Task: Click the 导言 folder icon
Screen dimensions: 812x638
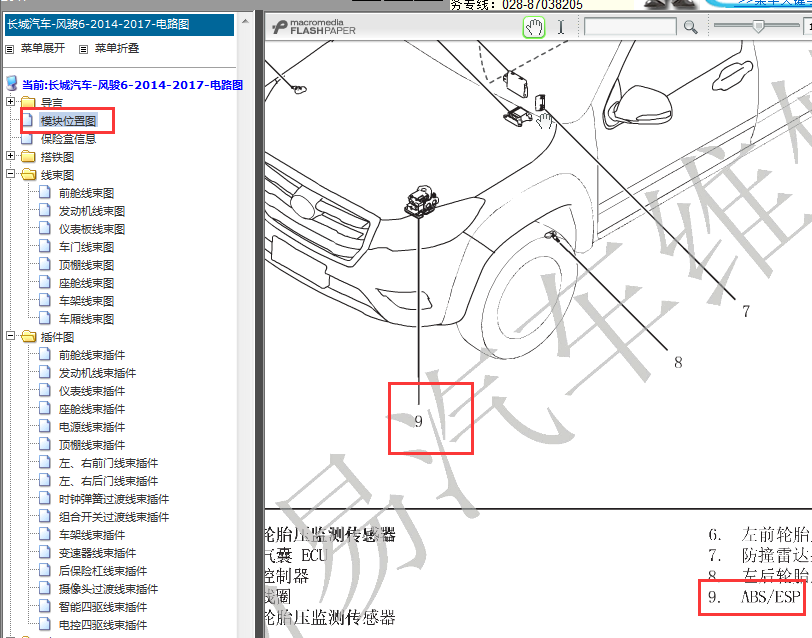Action: click(28, 102)
